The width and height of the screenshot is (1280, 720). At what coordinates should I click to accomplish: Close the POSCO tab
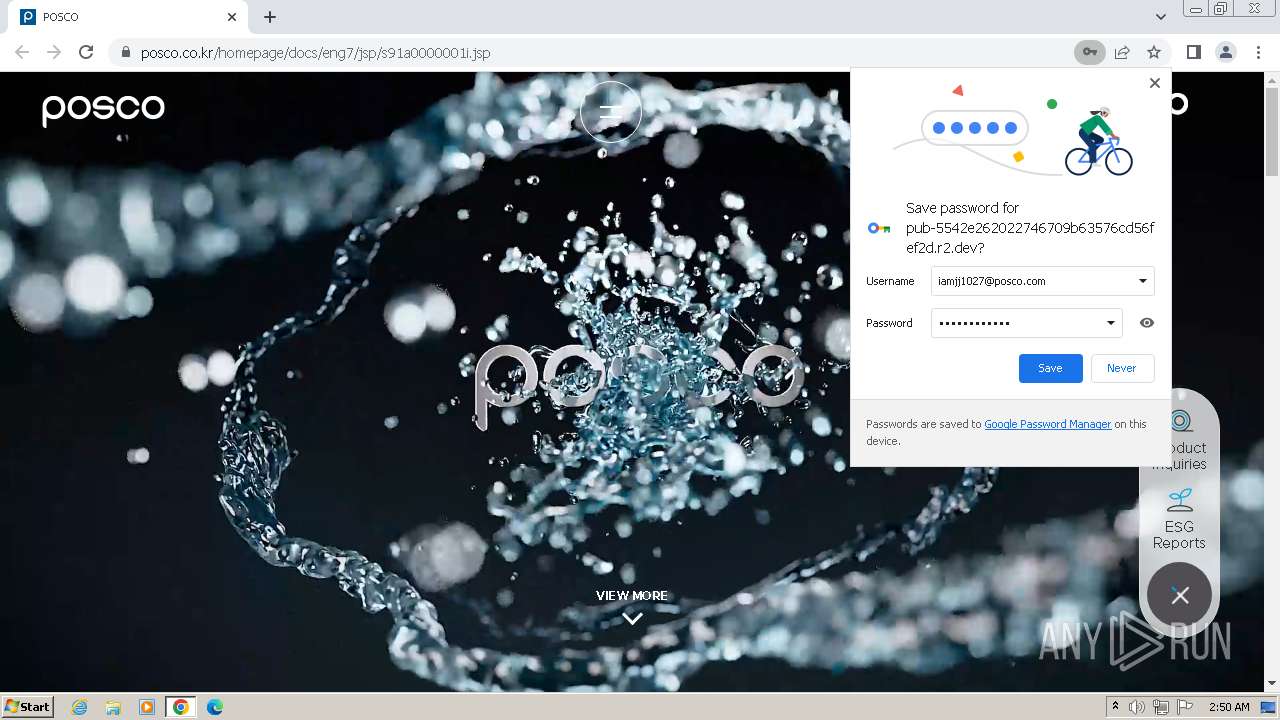click(x=232, y=17)
